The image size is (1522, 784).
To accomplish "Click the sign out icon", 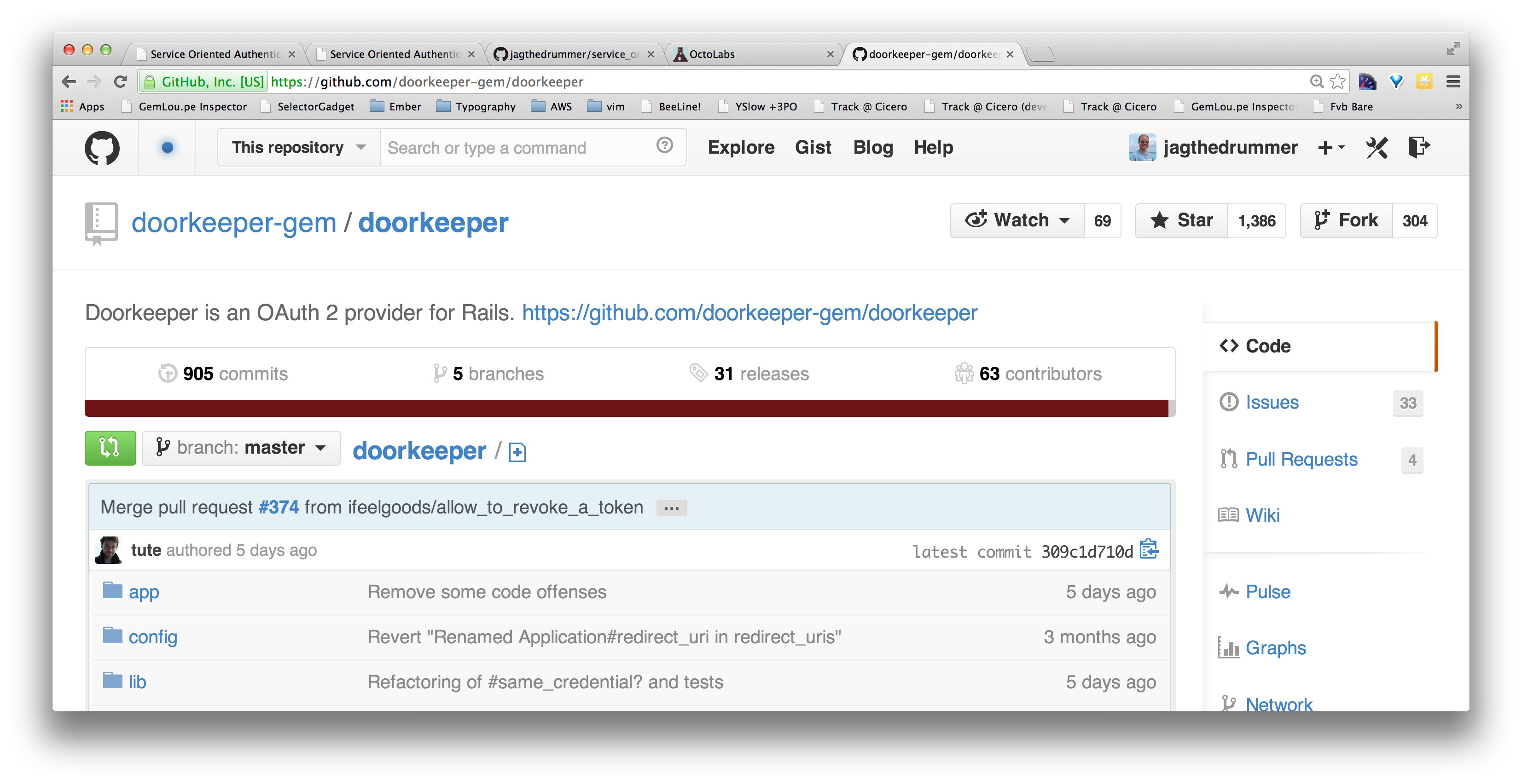I will point(1418,147).
